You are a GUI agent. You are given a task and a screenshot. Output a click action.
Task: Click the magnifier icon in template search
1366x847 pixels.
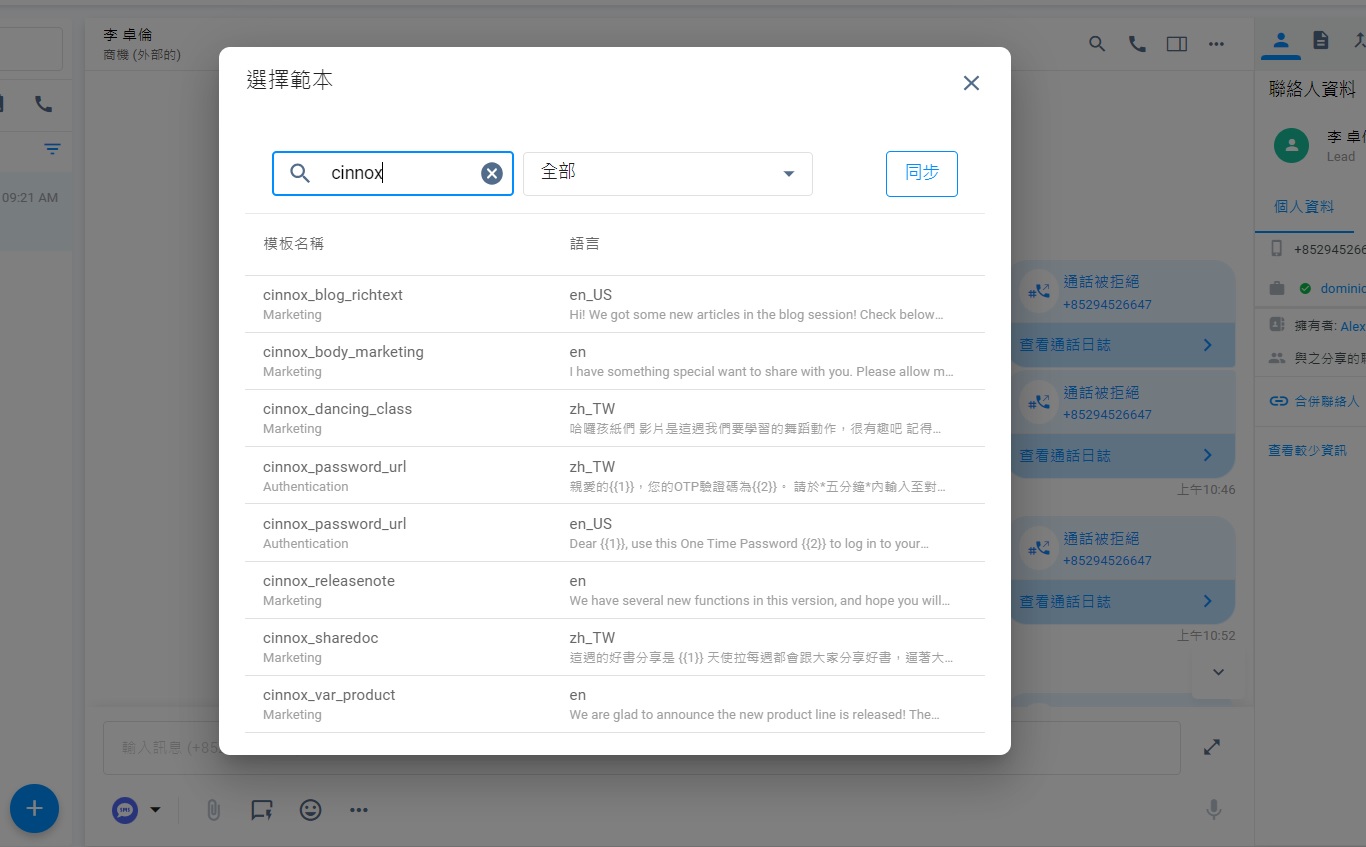point(300,173)
